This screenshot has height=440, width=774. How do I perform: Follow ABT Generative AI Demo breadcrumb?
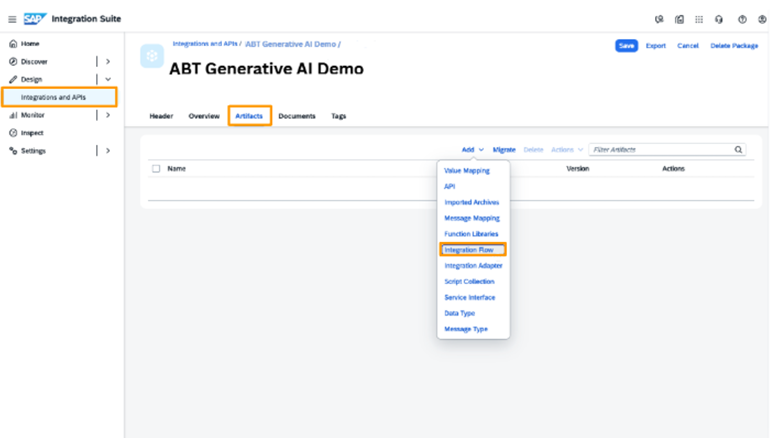click(x=291, y=44)
